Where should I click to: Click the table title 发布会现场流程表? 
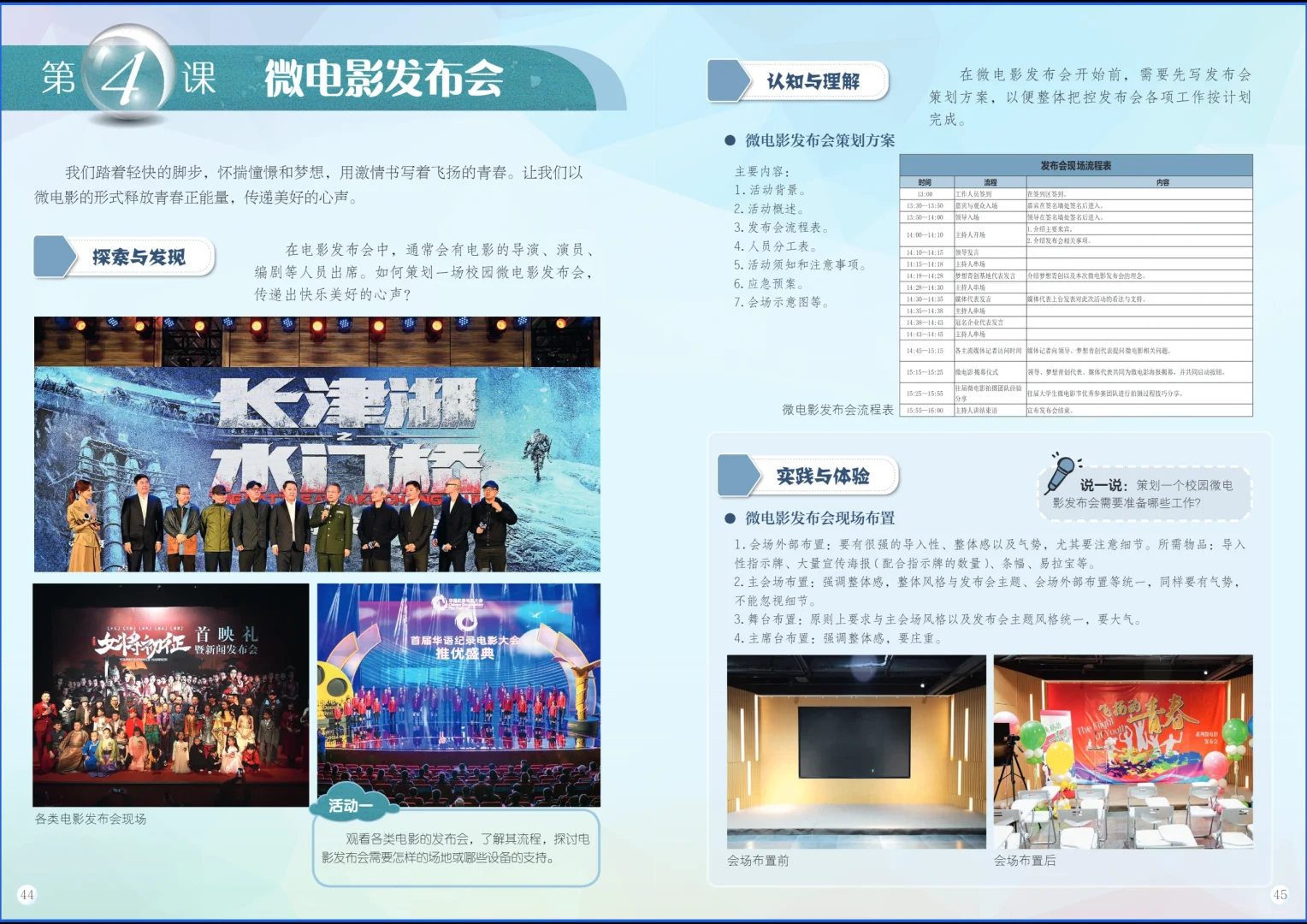[x=1076, y=165]
